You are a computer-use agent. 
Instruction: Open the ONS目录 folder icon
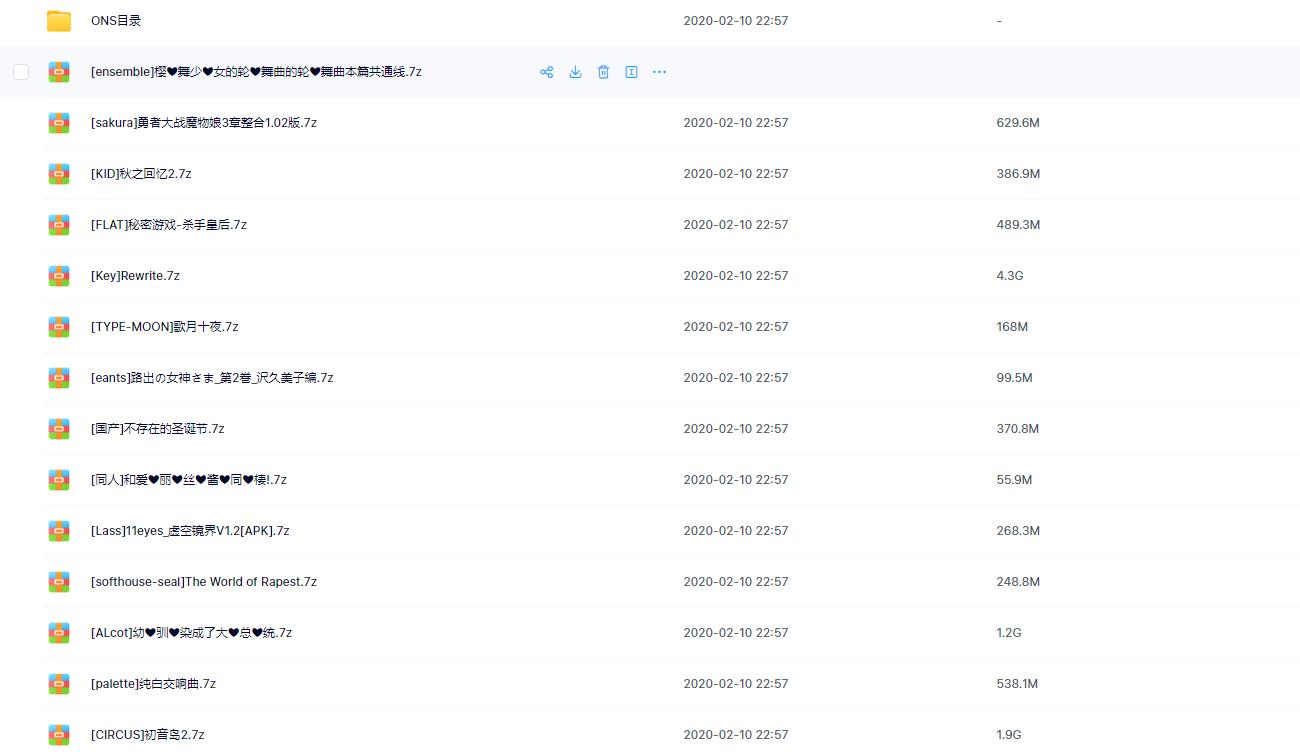59,21
